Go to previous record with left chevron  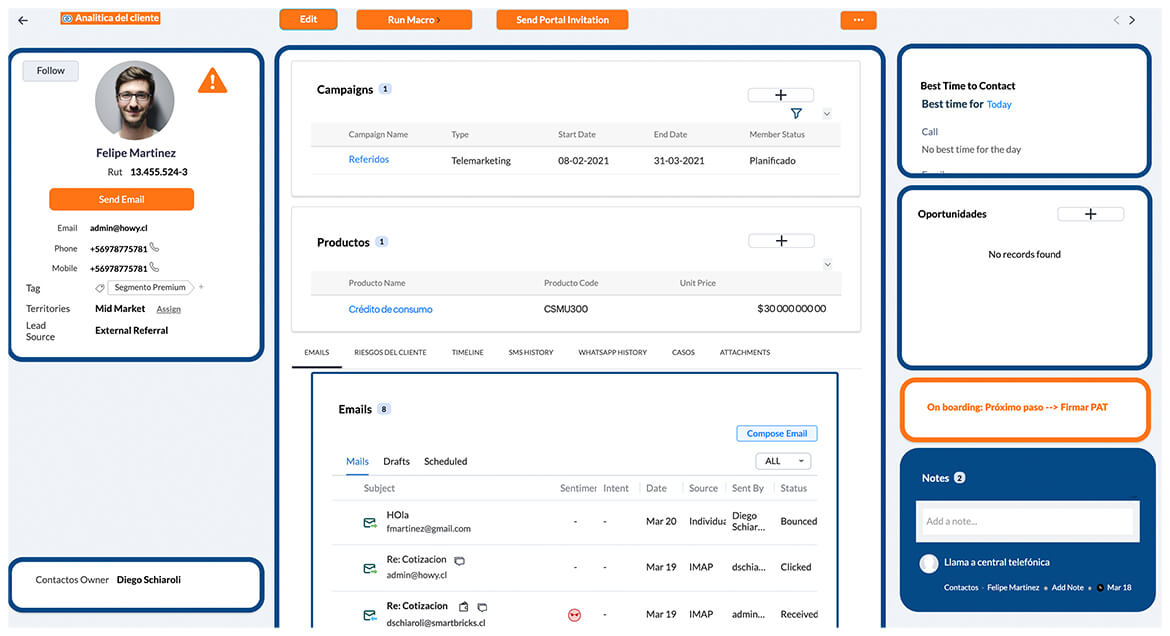(x=1116, y=20)
